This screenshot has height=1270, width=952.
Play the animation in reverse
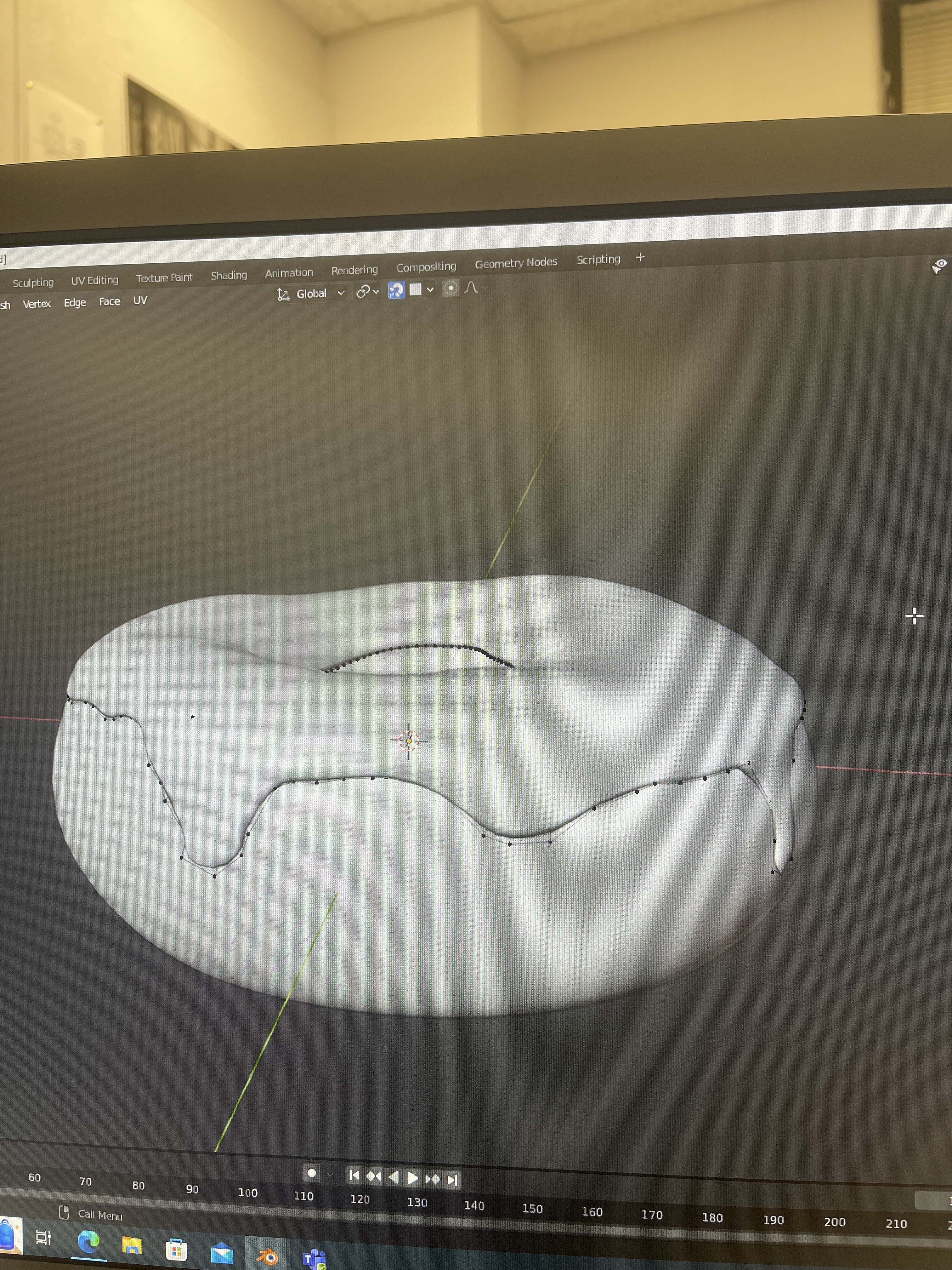pos(393,1178)
